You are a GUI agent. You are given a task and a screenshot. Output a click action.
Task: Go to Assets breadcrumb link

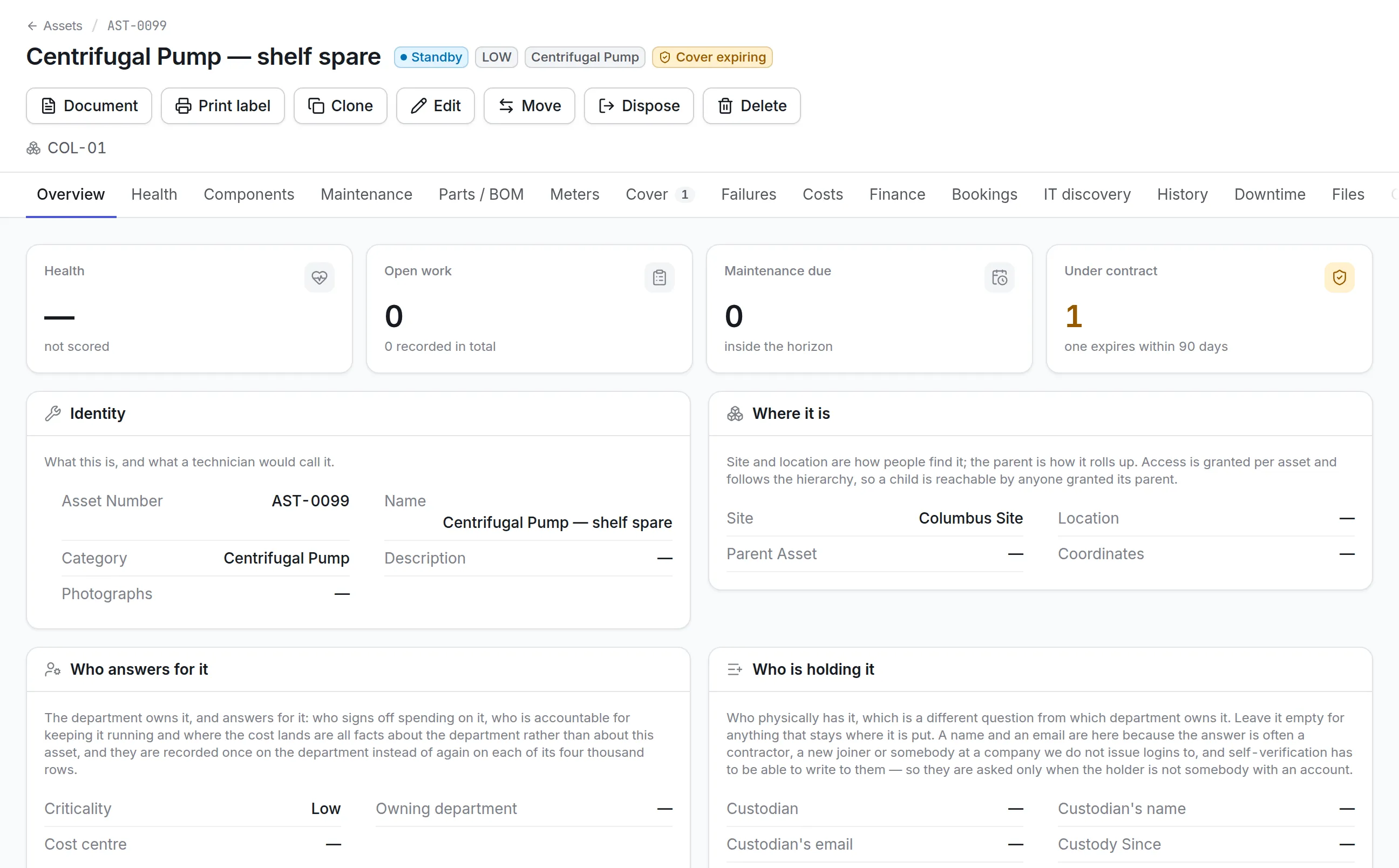point(63,26)
